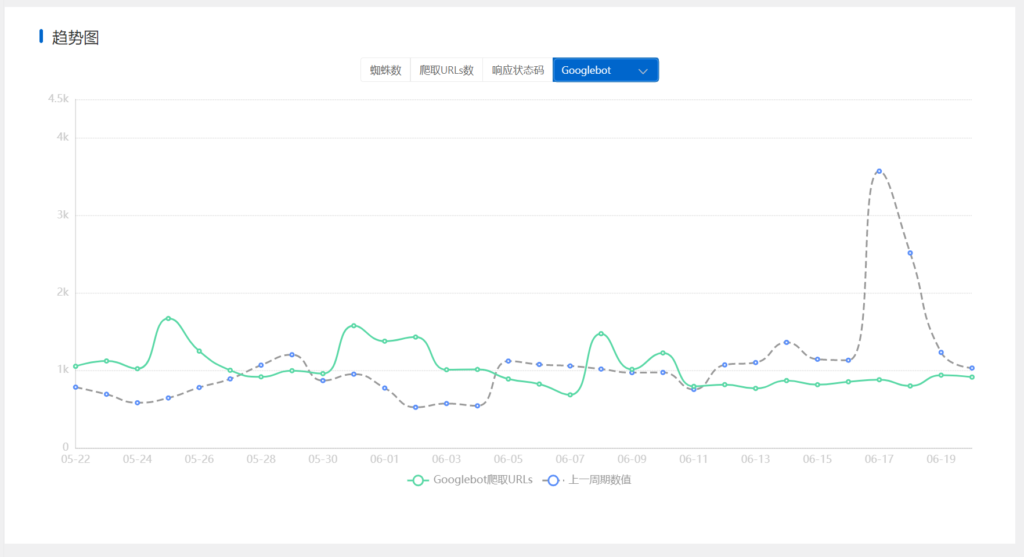The height and width of the screenshot is (557, 1024).
Task: Select the dashed line peak point at 06-17
Action: click(x=879, y=171)
